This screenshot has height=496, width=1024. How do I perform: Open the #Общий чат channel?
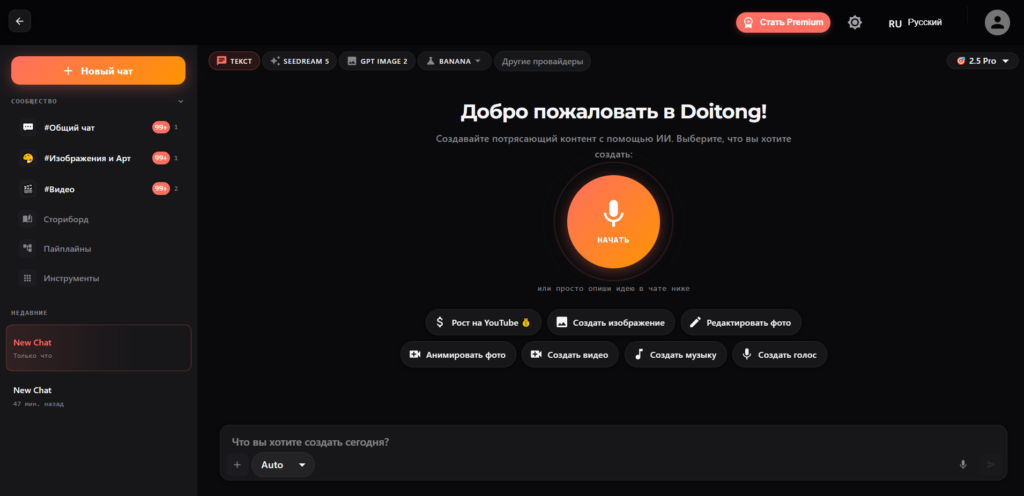tap(98, 127)
